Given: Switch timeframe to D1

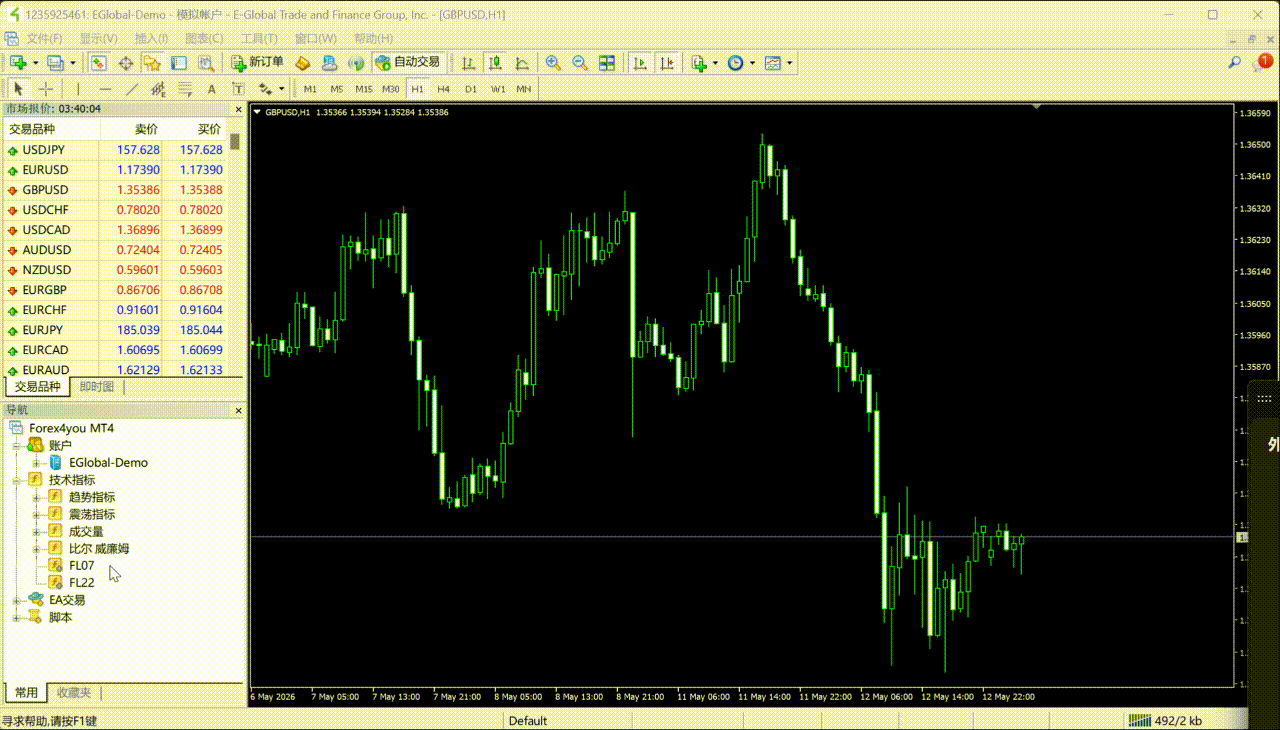Looking at the screenshot, I should [x=470, y=88].
